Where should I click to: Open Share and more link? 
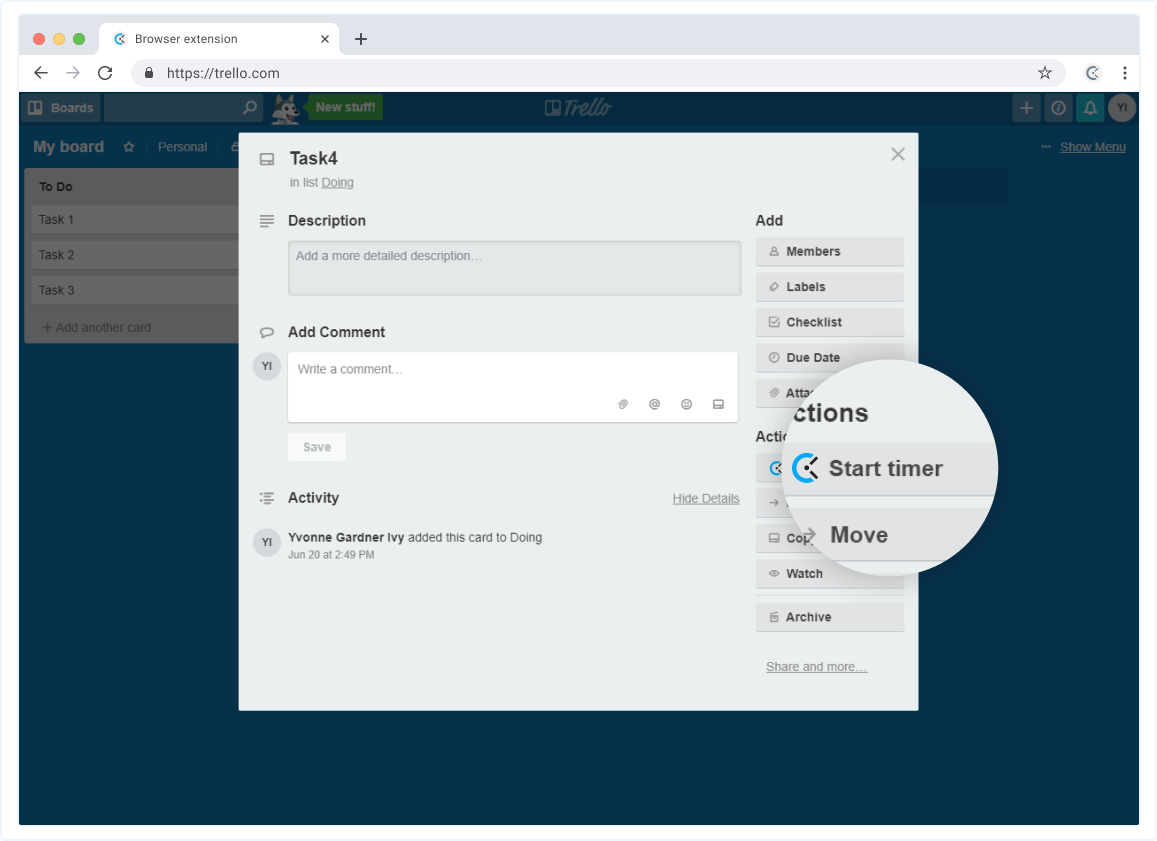(x=816, y=667)
